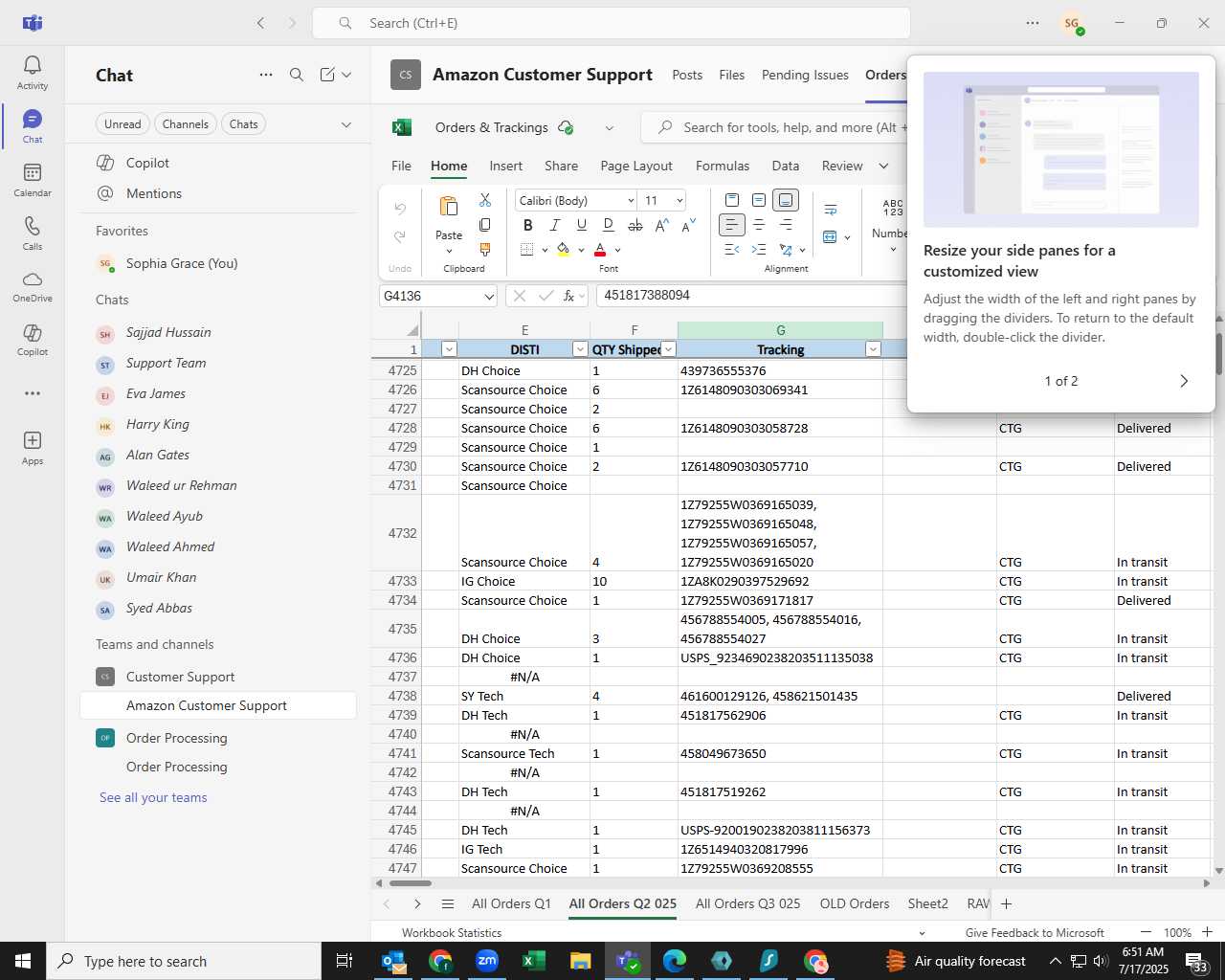This screenshot has height=980, width=1225.
Task: Select the Format Painter brush icon
Action: pyautogui.click(x=485, y=249)
